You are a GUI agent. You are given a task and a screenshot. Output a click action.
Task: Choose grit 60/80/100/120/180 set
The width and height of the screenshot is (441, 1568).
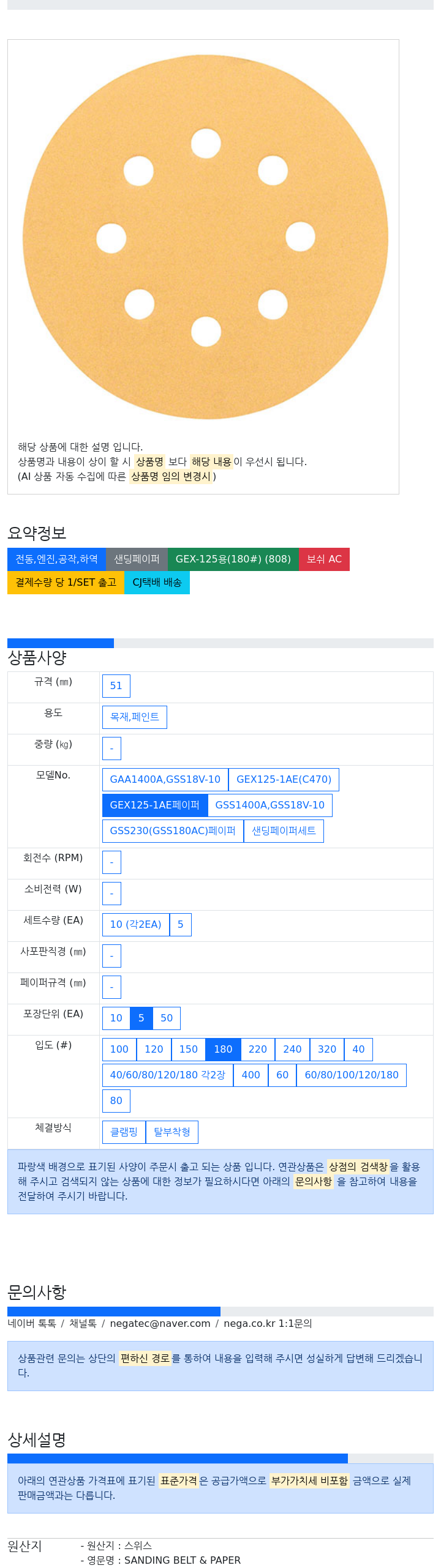(351, 1075)
